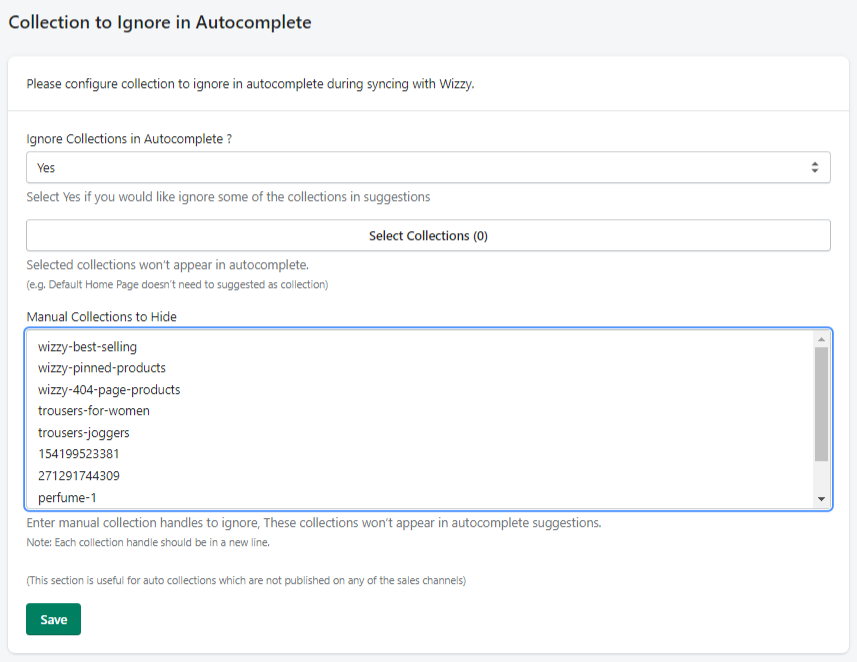This screenshot has height=662, width=857.
Task: Place cursor on wizzy-best-selling line
Action: click(x=87, y=347)
